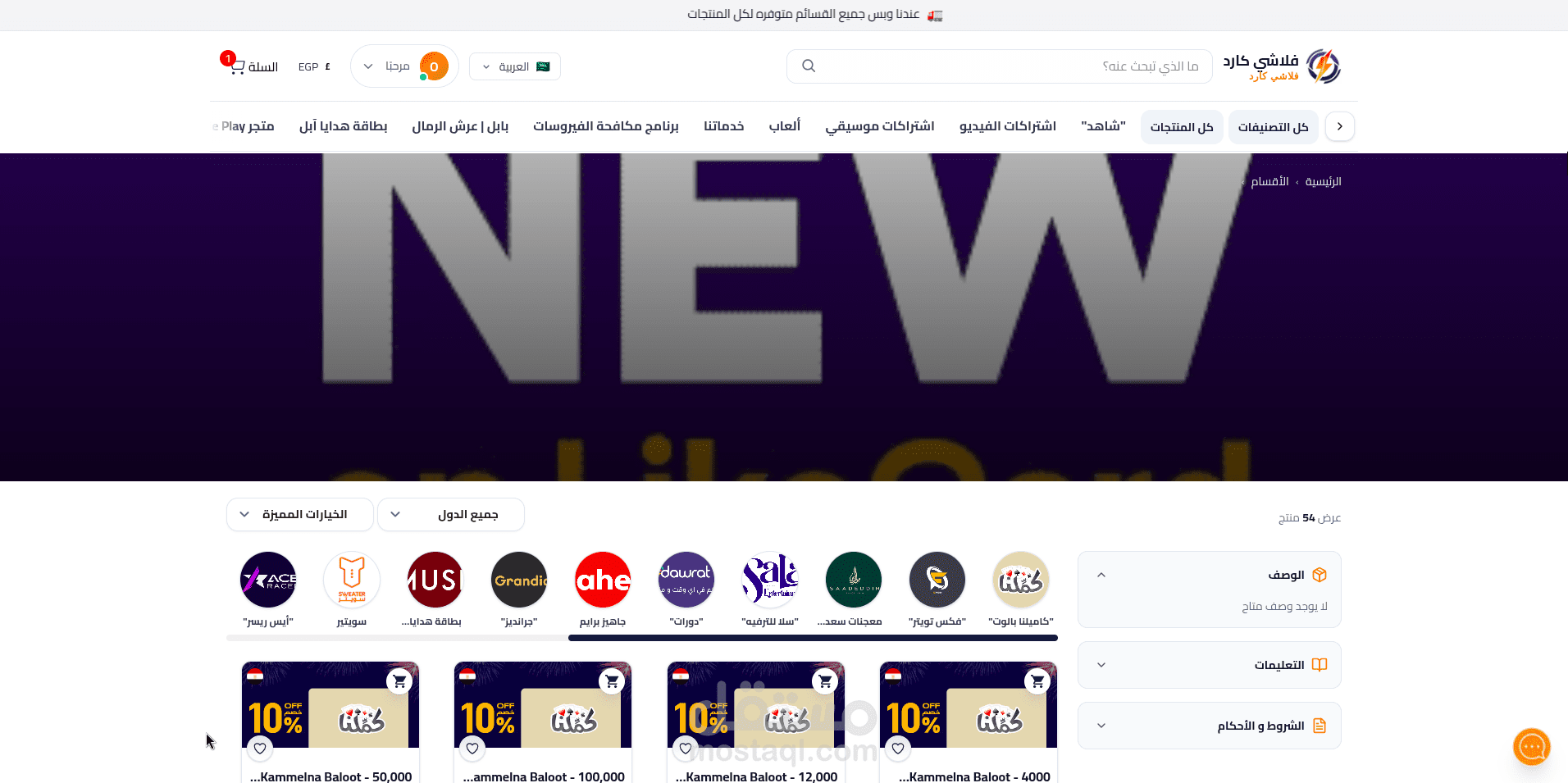Image resolution: width=1568 pixels, height=783 pixels.
Task: Select the Sweater brand icon
Action: click(352, 580)
